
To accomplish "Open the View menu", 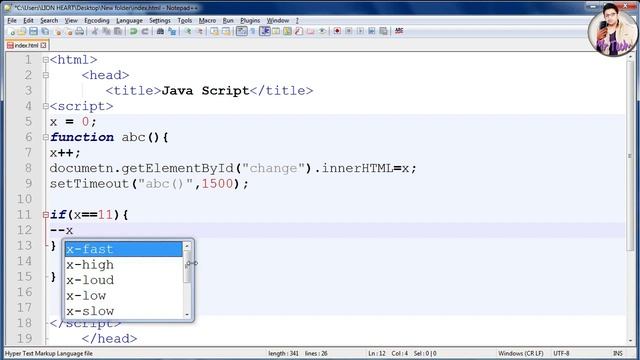I will 71,20.
